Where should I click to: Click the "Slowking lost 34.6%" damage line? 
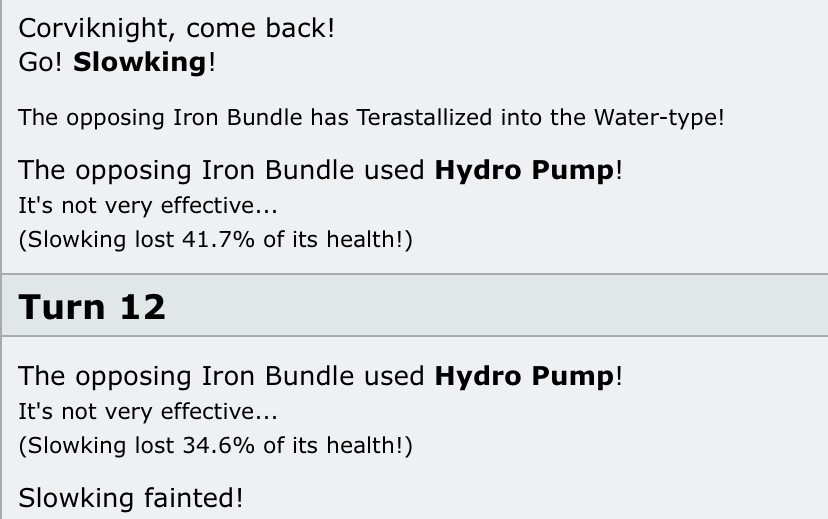215,445
